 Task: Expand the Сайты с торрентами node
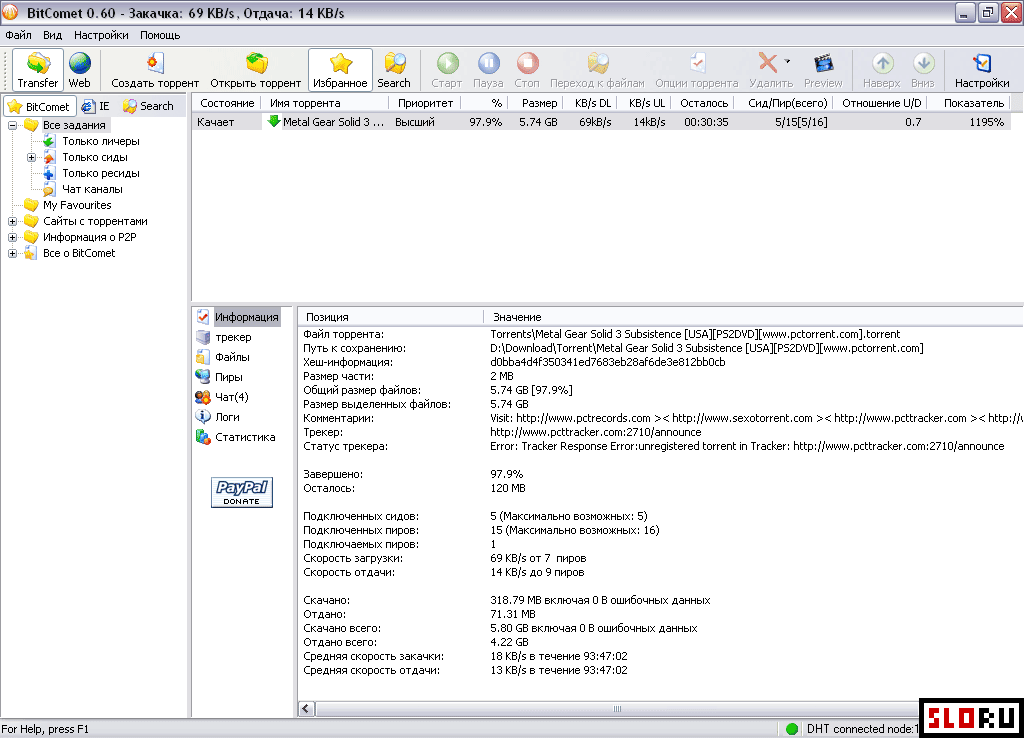click(x=12, y=221)
